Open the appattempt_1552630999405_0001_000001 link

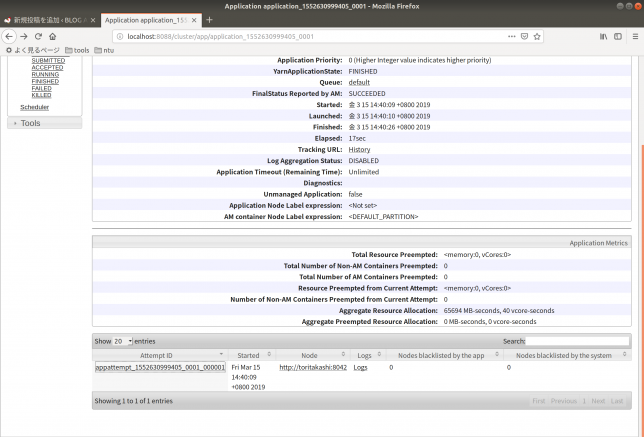[x=160, y=368]
